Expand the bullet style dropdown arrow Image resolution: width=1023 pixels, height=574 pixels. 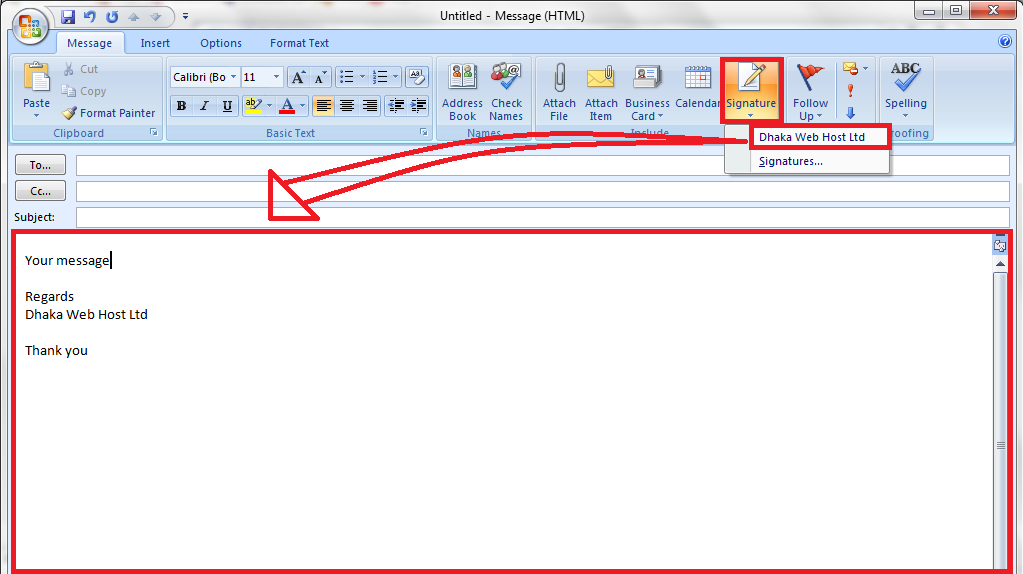[363, 77]
